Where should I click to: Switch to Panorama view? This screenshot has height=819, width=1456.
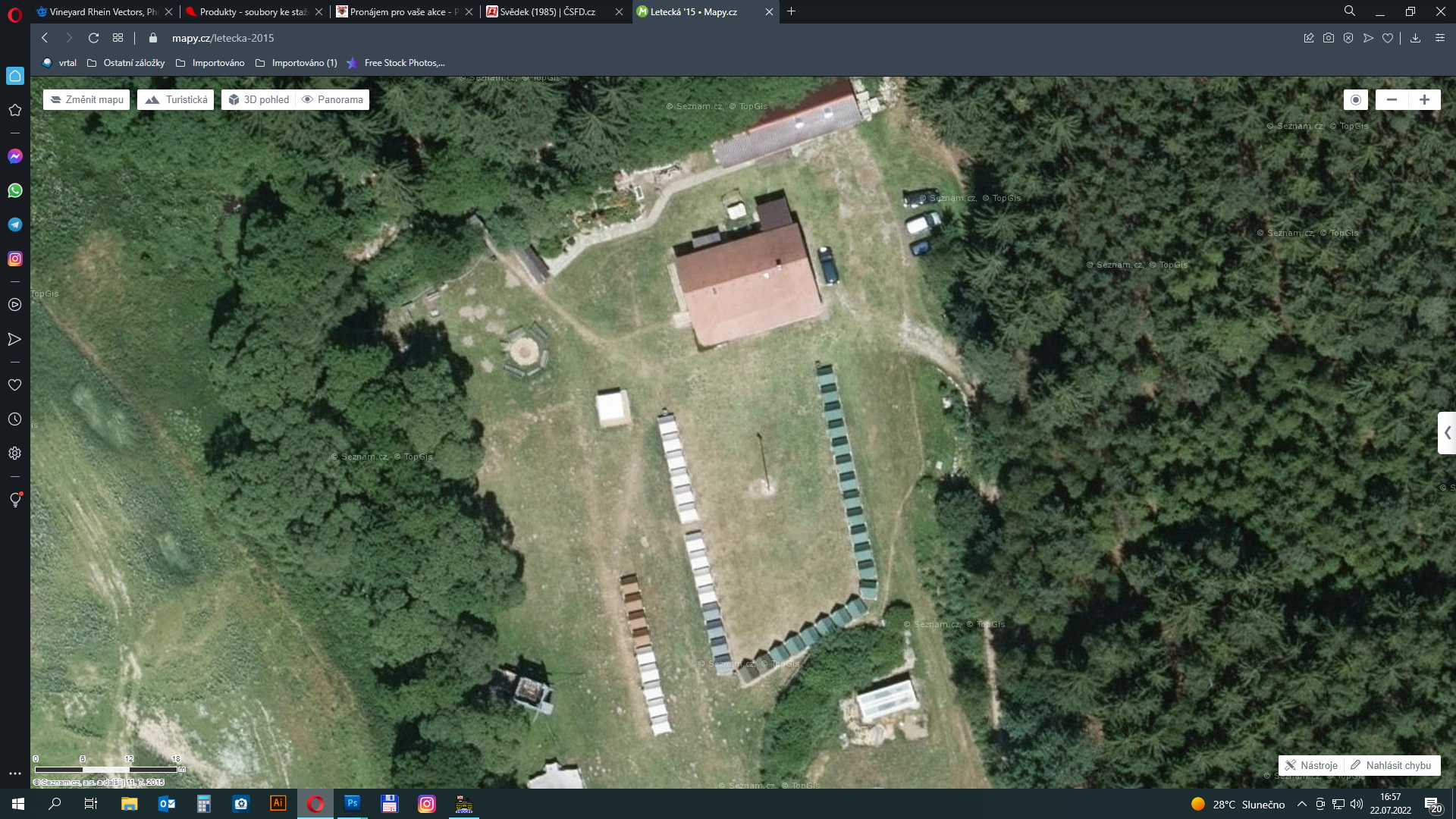(x=332, y=99)
